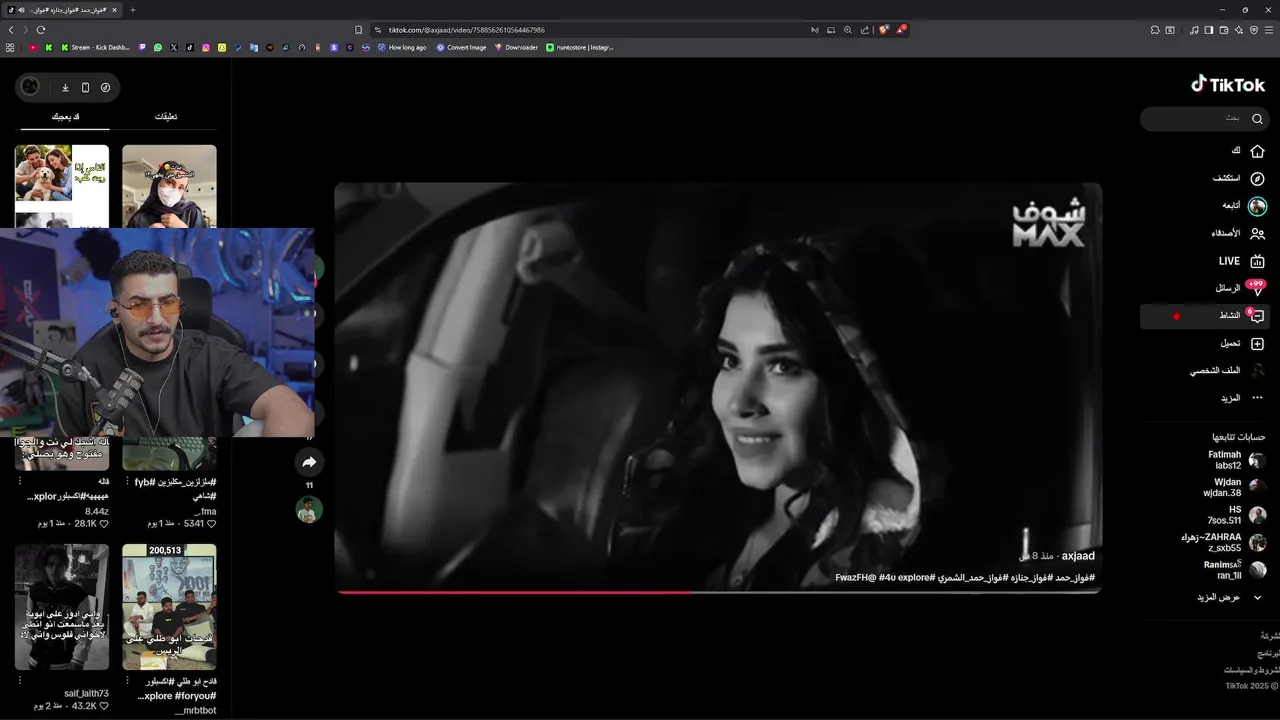Screen dimensions: 1280x720
Task: Open the Upload plus icon
Action: (1257, 343)
